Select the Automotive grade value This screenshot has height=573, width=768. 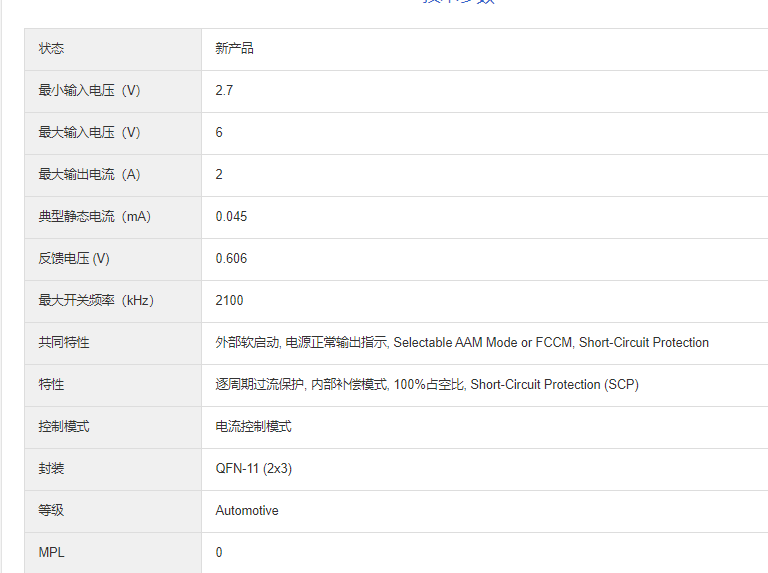pos(247,510)
